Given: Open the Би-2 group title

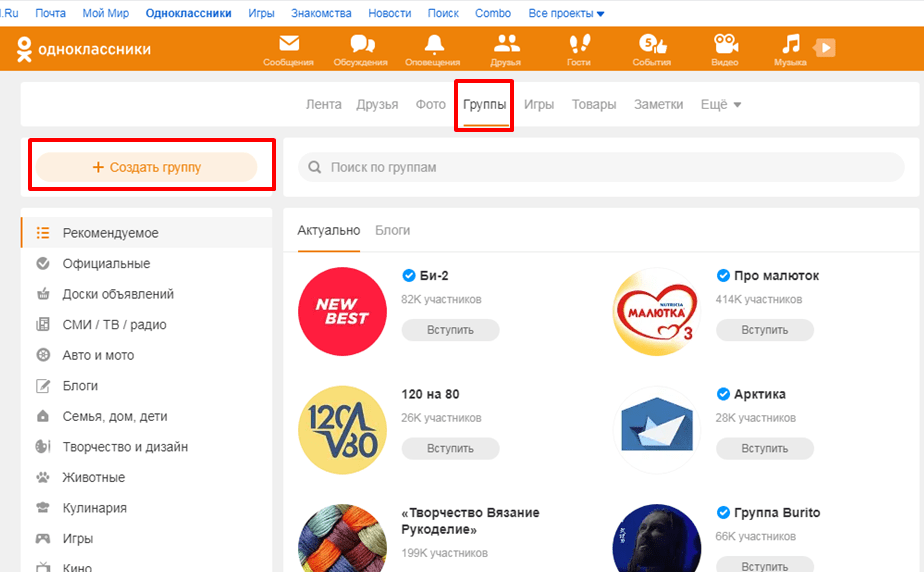Looking at the screenshot, I should pos(434,275).
